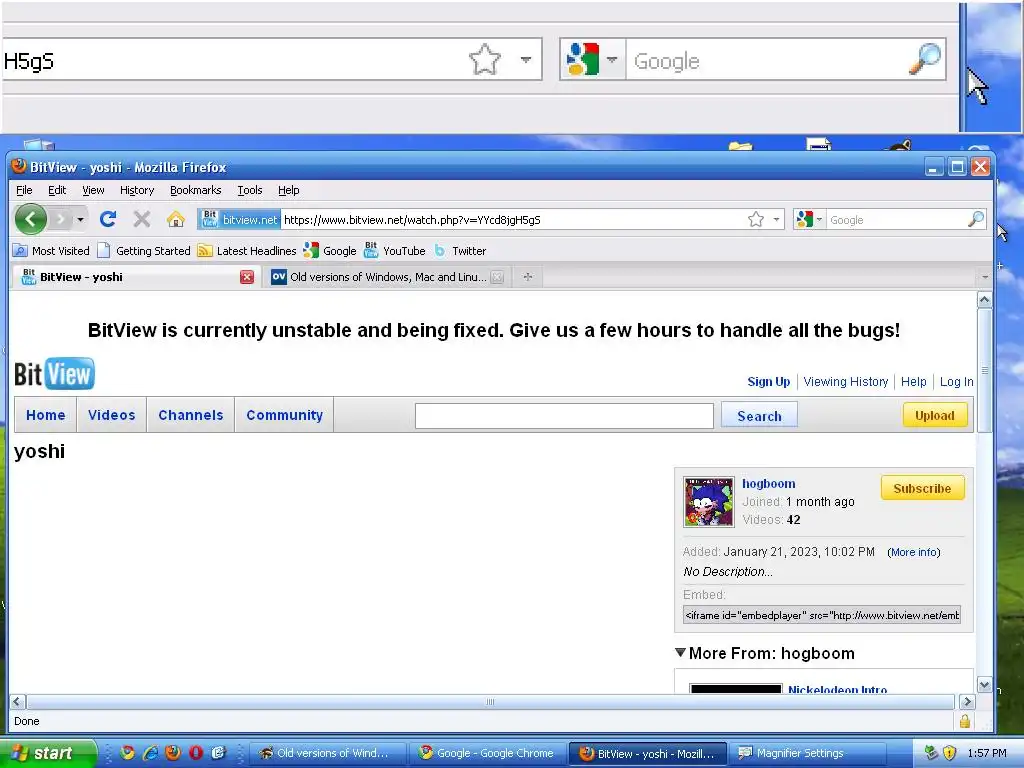Close the BitView - yoshi tab

(247, 277)
